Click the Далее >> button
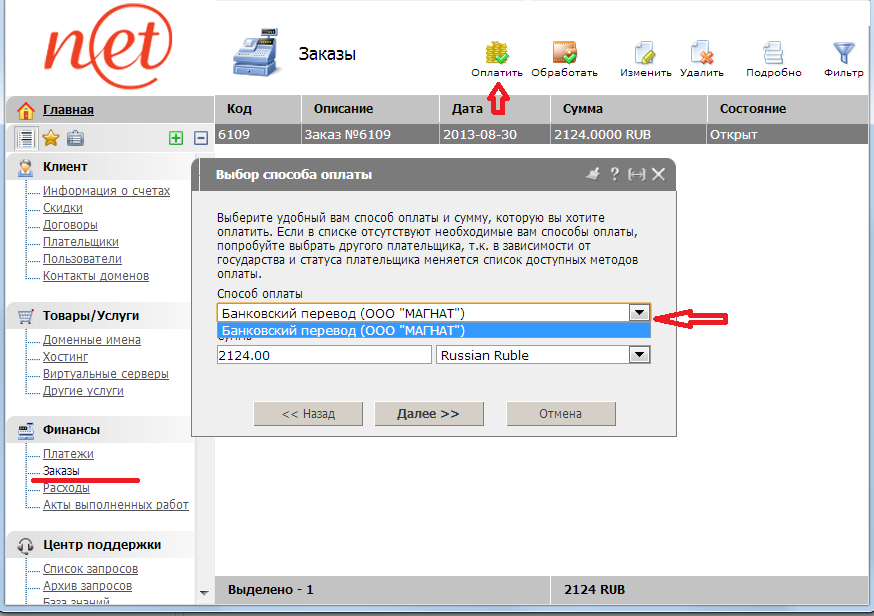This screenshot has height=616, width=874. pos(427,414)
